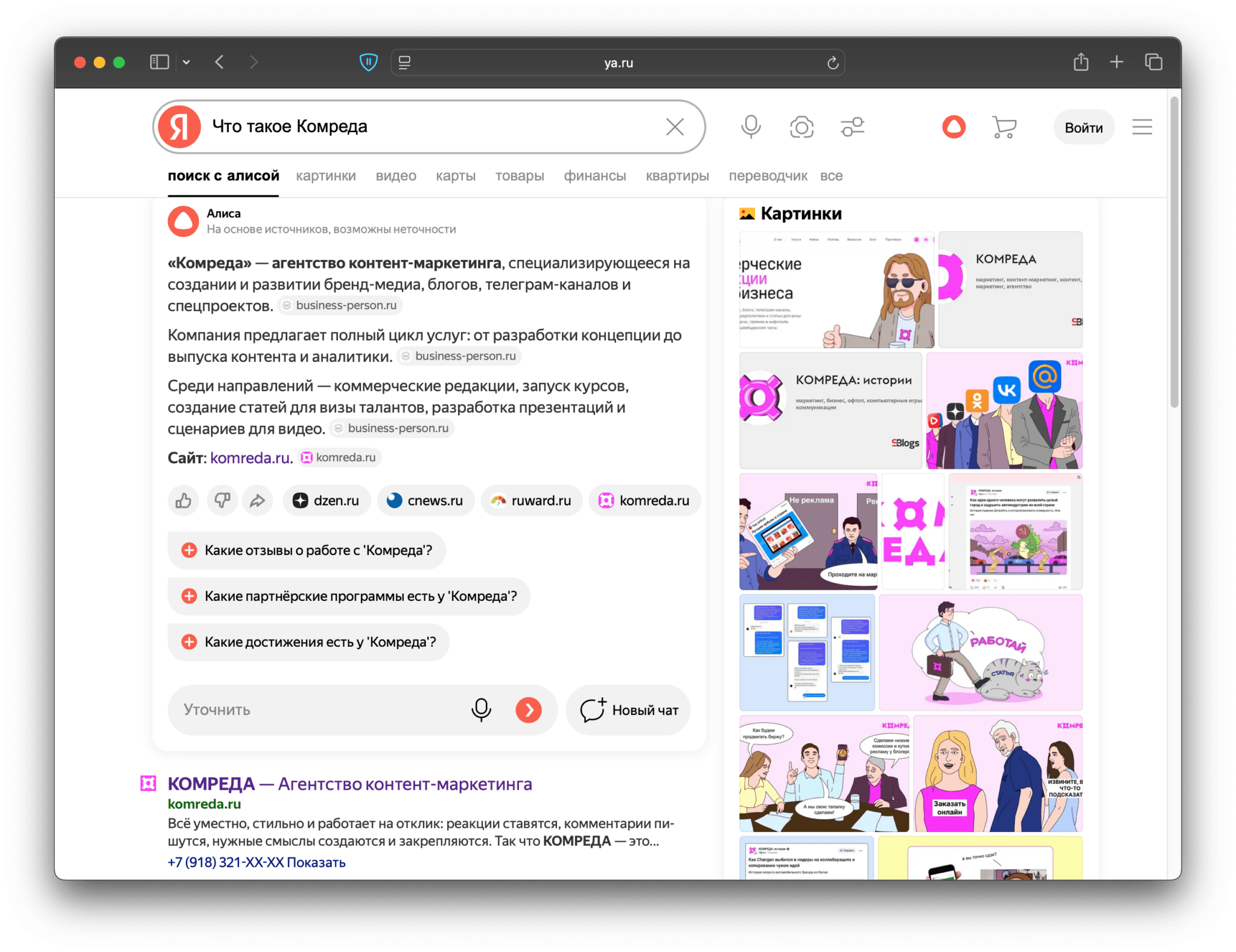This screenshot has height=952, width=1236.
Task: Click the thumbs up like icon
Action: point(183,501)
